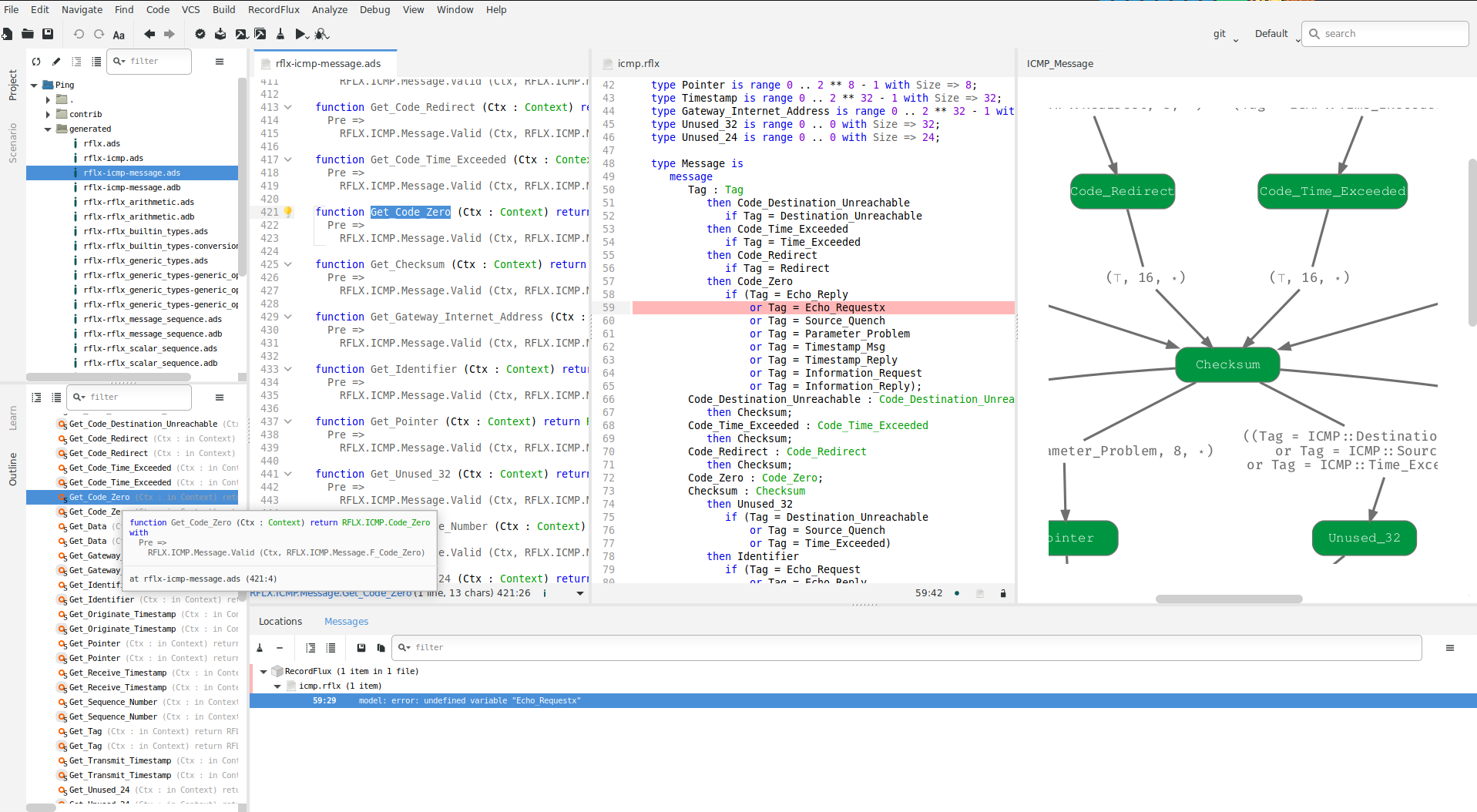This screenshot has height=812, width=1477.
Task: Collapse RecordFlux results node in Locations
Action: point(264,672)
